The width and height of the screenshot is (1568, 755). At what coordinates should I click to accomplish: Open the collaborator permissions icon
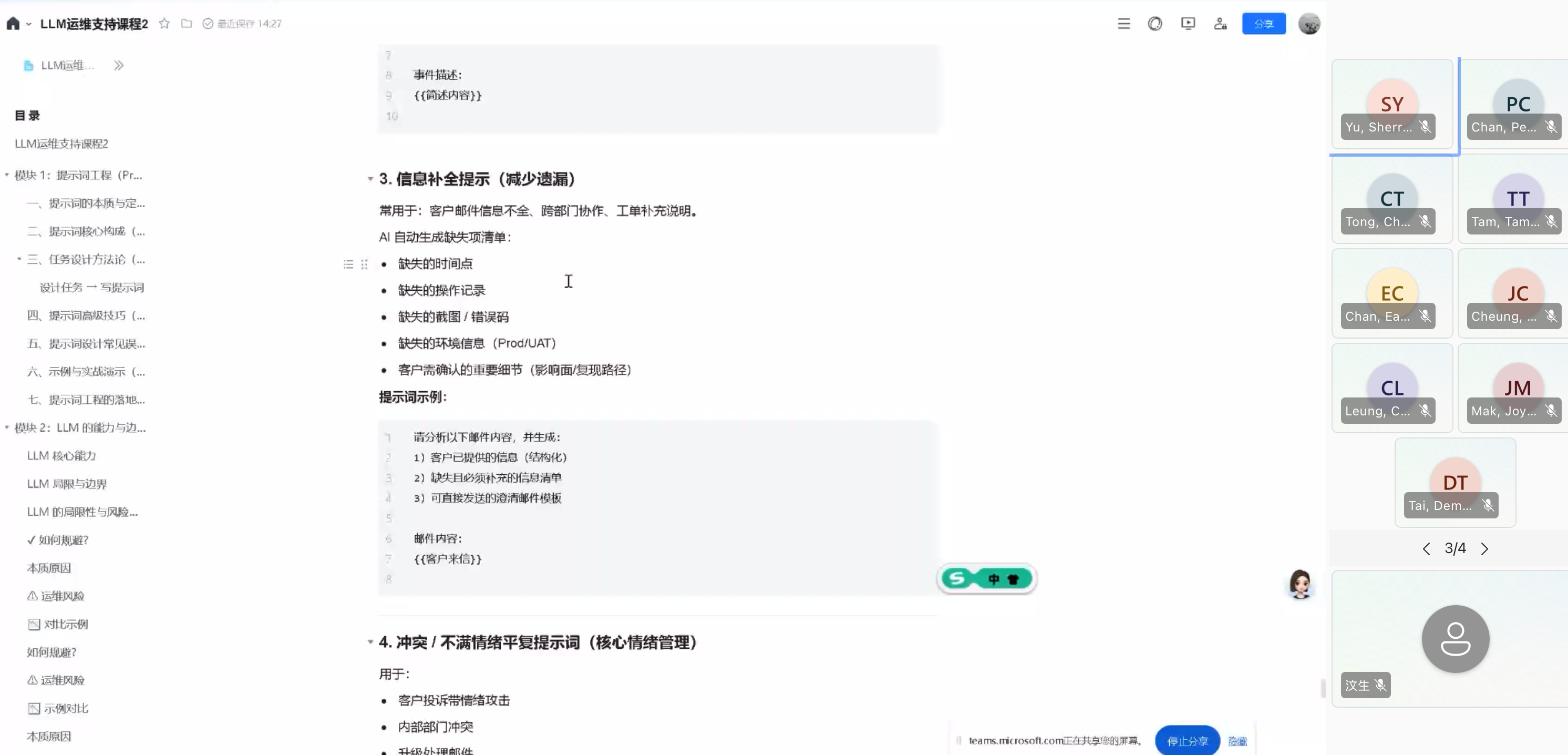click(1220, 24)
